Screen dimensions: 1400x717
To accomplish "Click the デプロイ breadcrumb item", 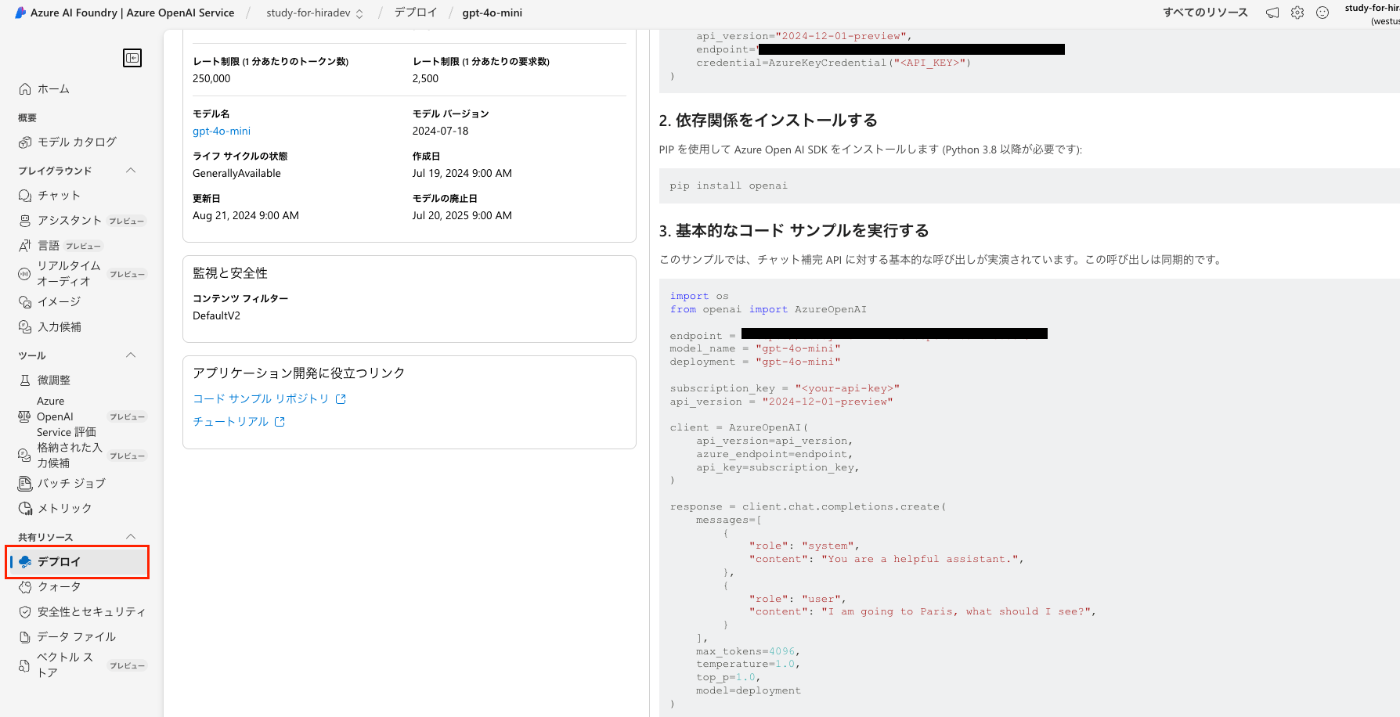I will 415,13.
